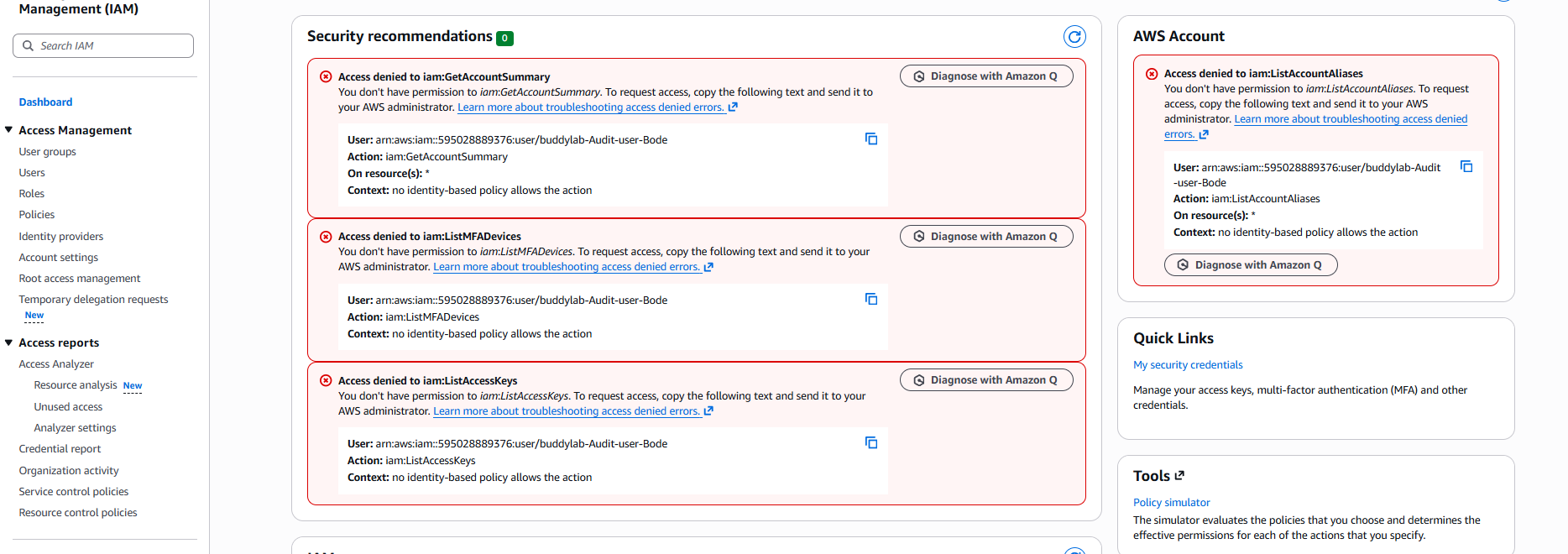This screenshot has width=1568, height=554.
Task: Open the Tools external link icon
Action: [1179, 475]
